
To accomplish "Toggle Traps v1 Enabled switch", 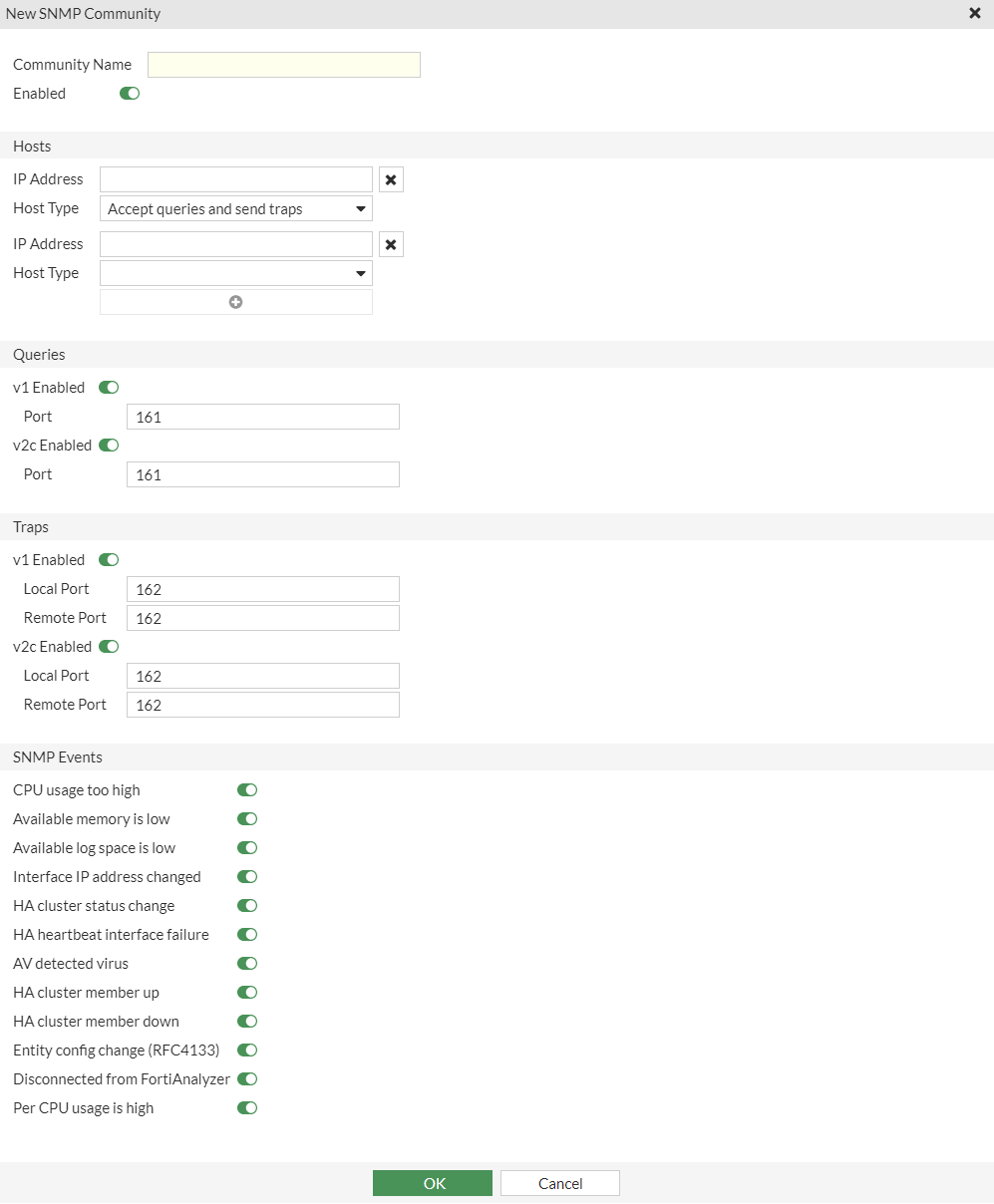I will (109, 560).
